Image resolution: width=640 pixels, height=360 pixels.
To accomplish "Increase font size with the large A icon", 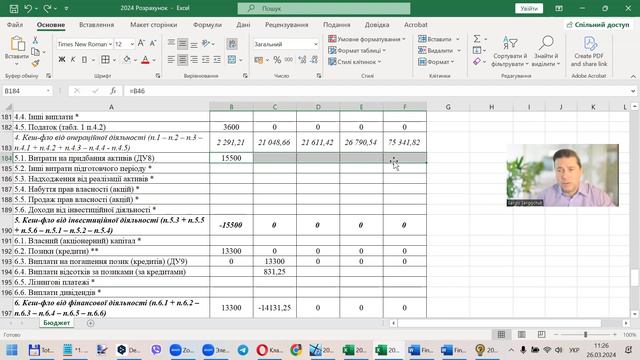I will tap(141, 43).
